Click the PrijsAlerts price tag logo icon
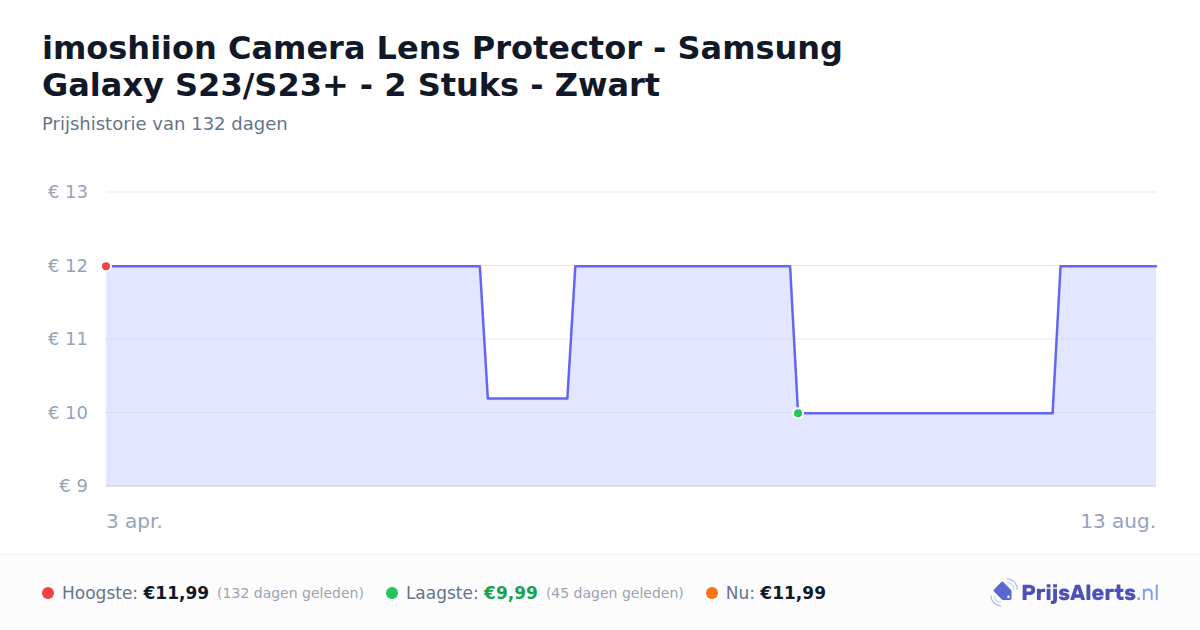Screen dimensions: 1200x630 point(1003,593)
